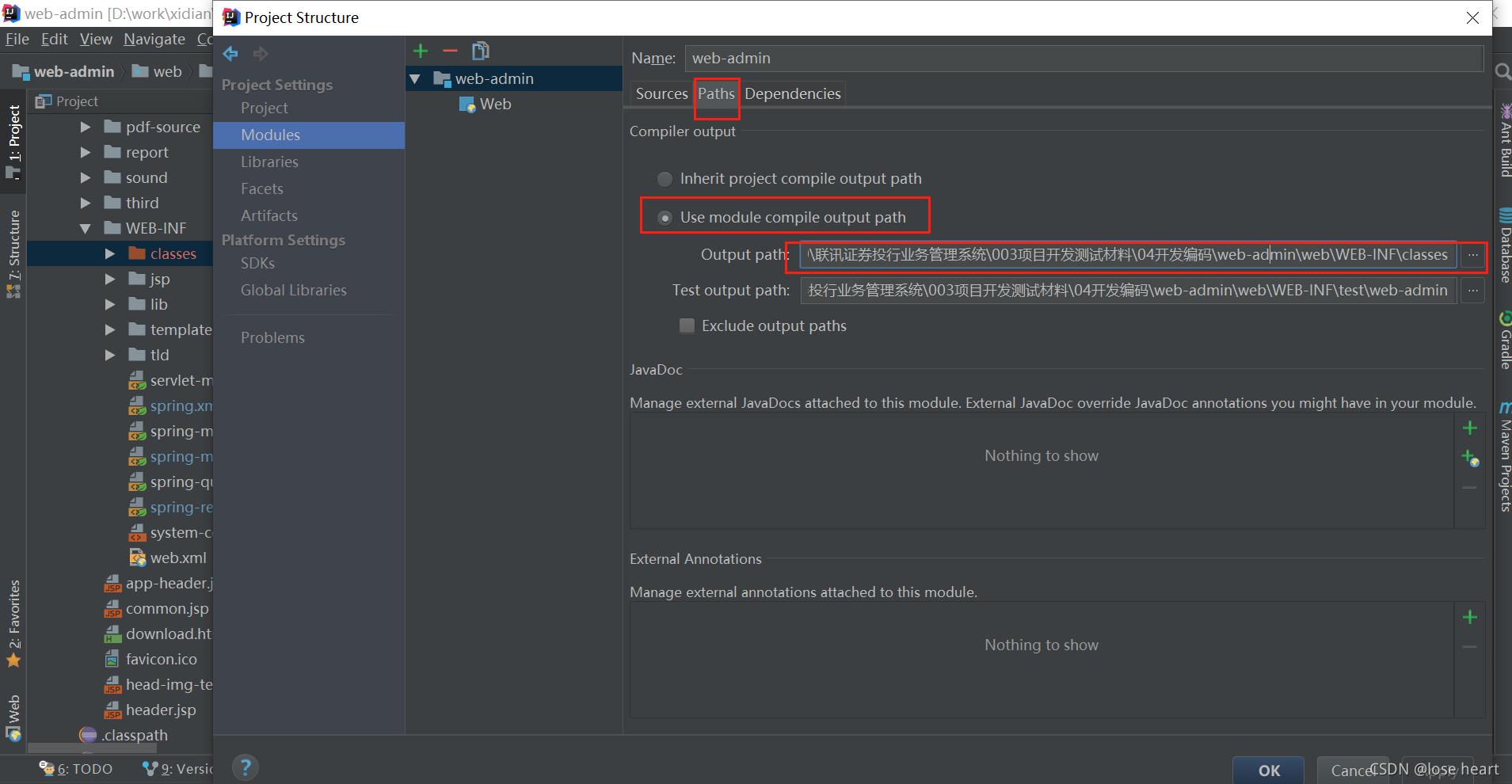The image size is (1512, 784).
Task: Click the module Name input field
Action: click(x=1084, y=58)
